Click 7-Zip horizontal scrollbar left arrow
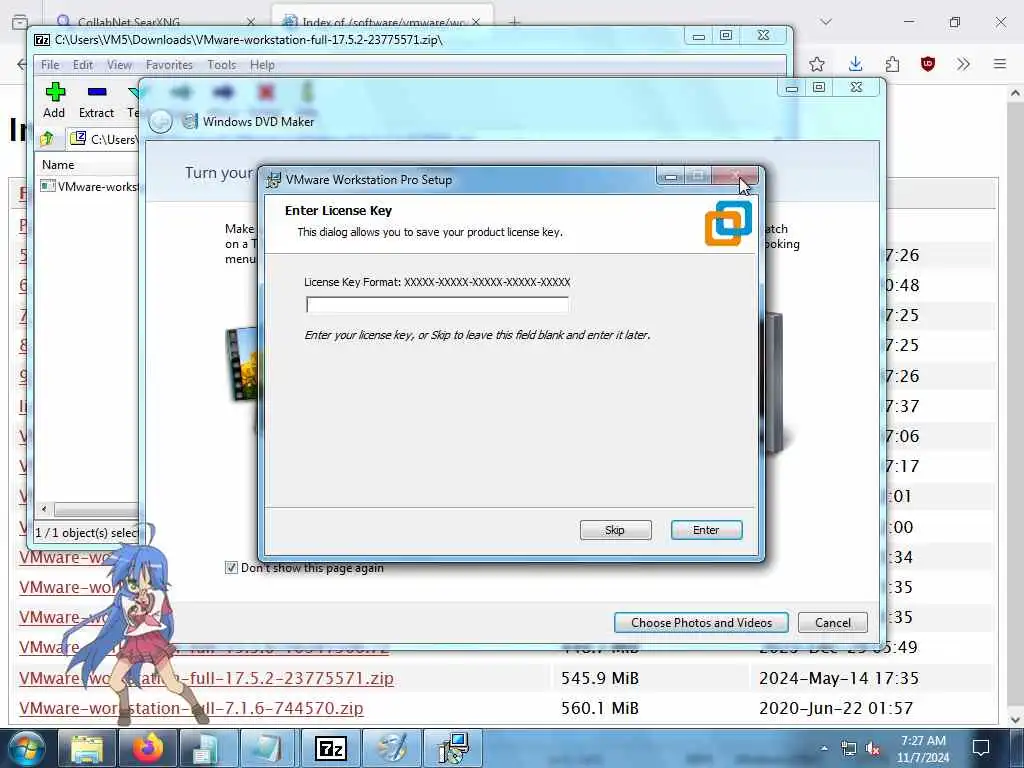The width and height of the screenshot is (1024, 768). pyautogui.click(x=44, y=509)
